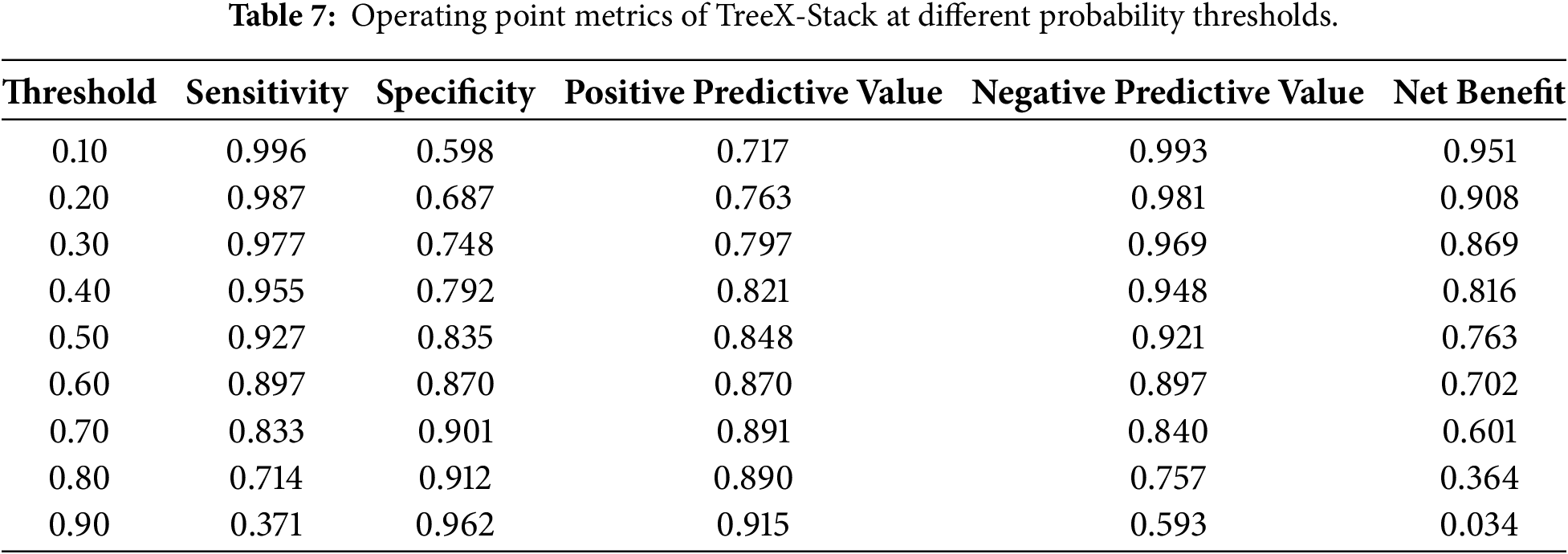Click the Specificity column header
Screen dimensions: 1568x554
point(455,93)
